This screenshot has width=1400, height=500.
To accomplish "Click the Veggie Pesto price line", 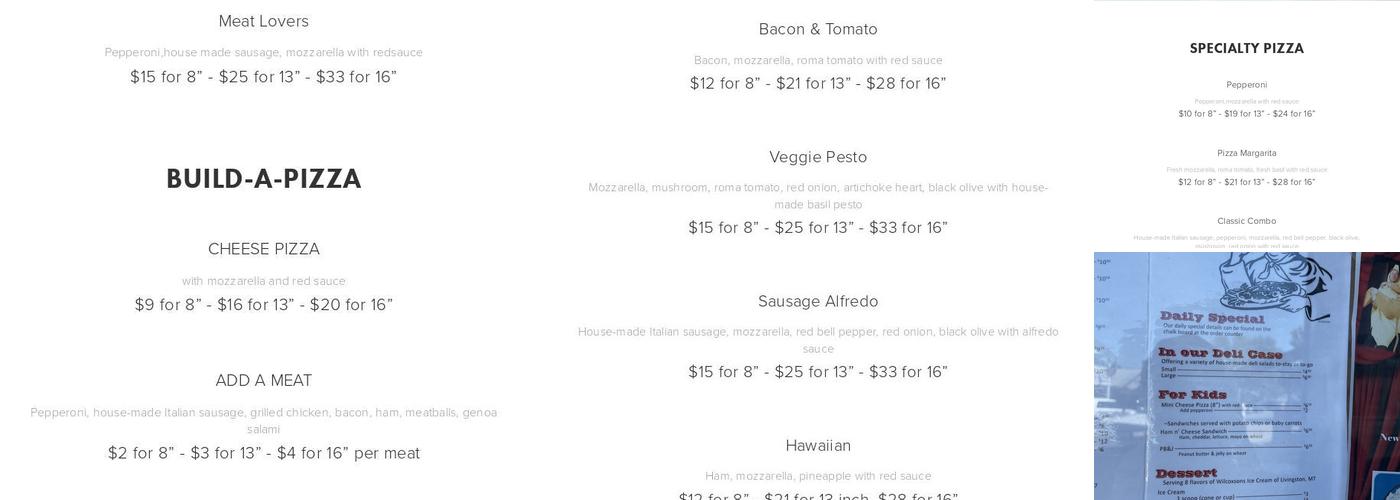I will 818,228.
